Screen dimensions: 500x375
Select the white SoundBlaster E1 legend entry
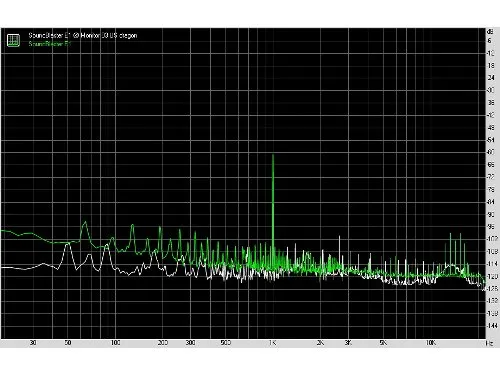click(83, 35)
